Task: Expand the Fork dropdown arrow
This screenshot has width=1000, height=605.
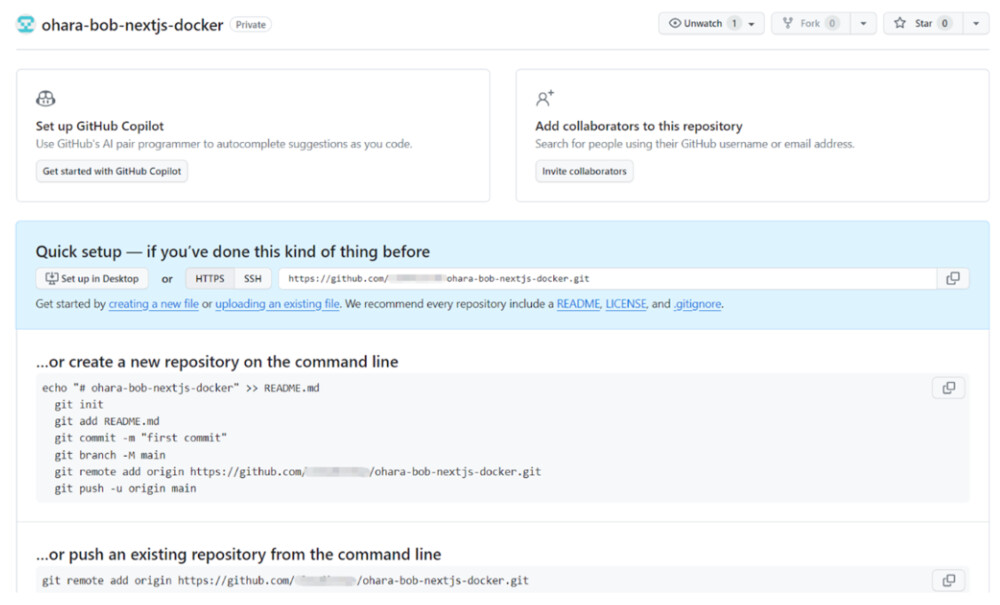Action: 863,24
